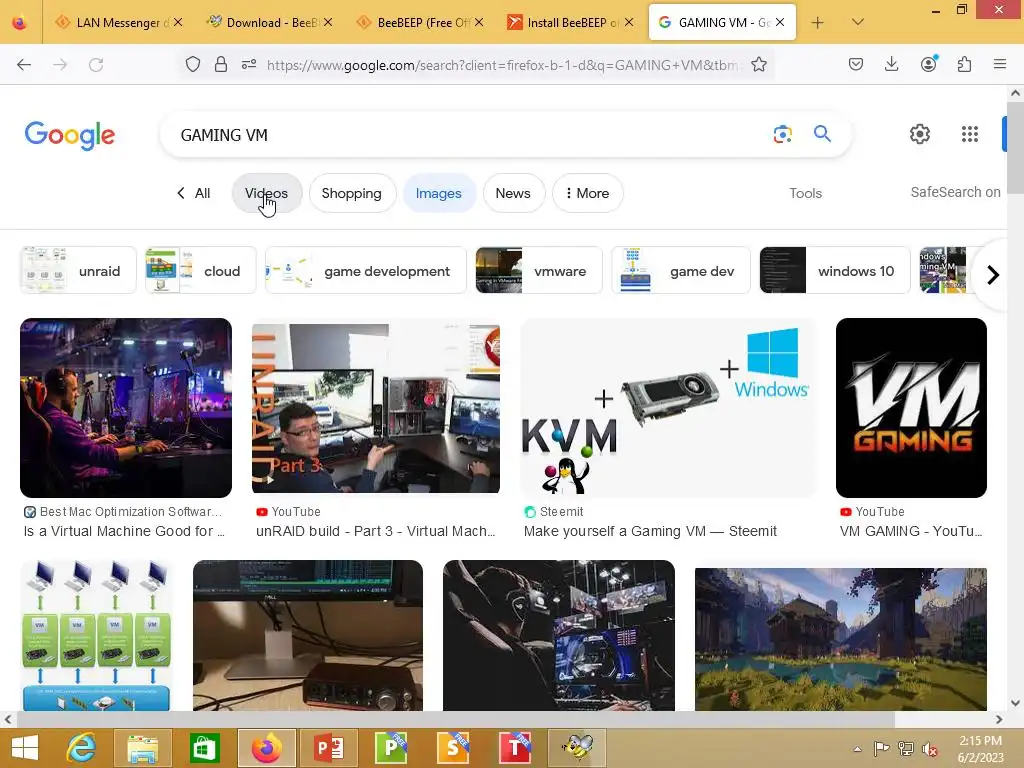Image resolution: width=1024 pixels, height=768 pixels.
Task: Select the News search filter
Action: coord(513,193)
